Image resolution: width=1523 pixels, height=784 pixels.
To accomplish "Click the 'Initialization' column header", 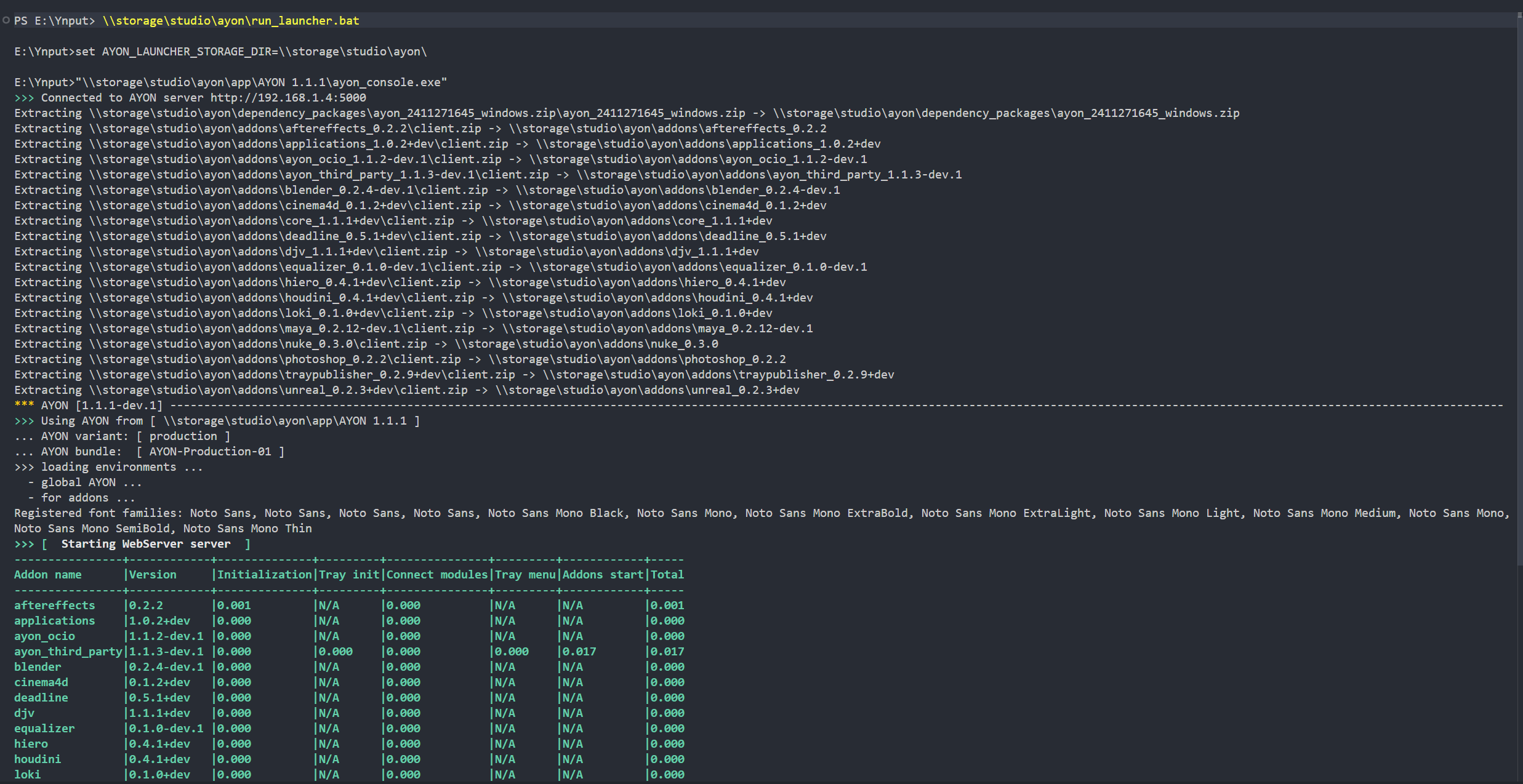I will (x=265, y=574).
